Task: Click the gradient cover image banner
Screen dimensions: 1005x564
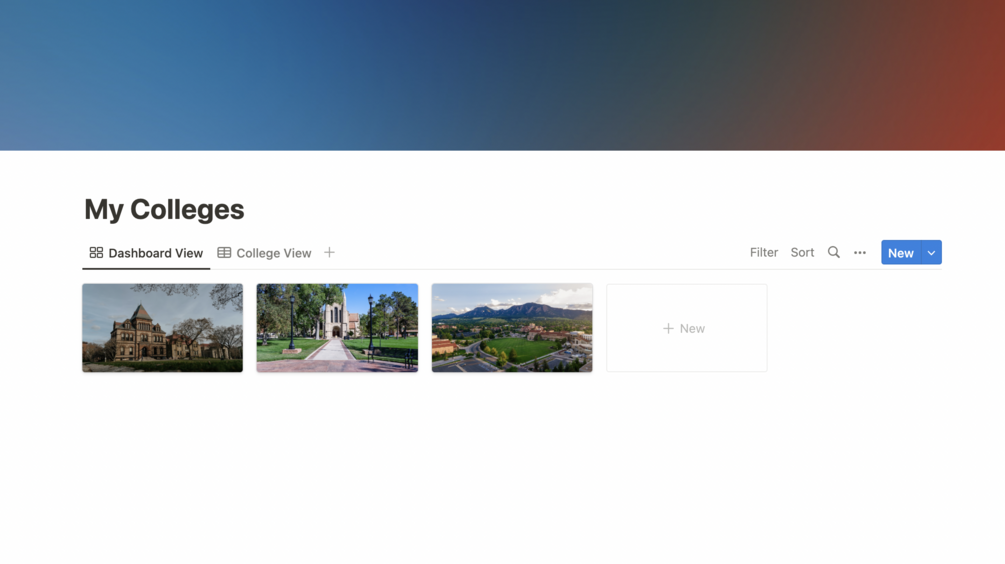Action: 502,75
